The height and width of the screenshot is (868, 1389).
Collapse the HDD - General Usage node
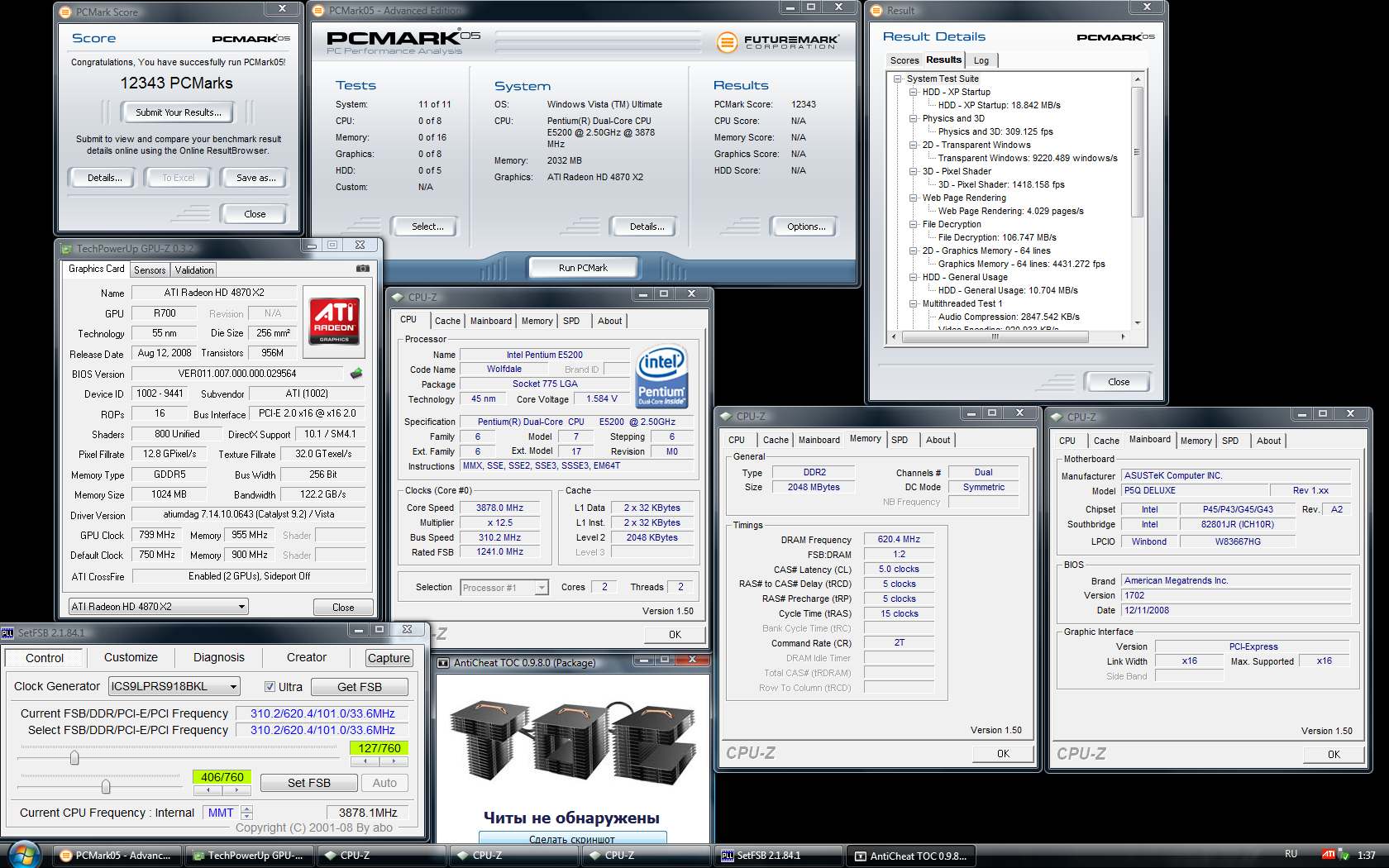pyautogui.click(x=914, y=278)
